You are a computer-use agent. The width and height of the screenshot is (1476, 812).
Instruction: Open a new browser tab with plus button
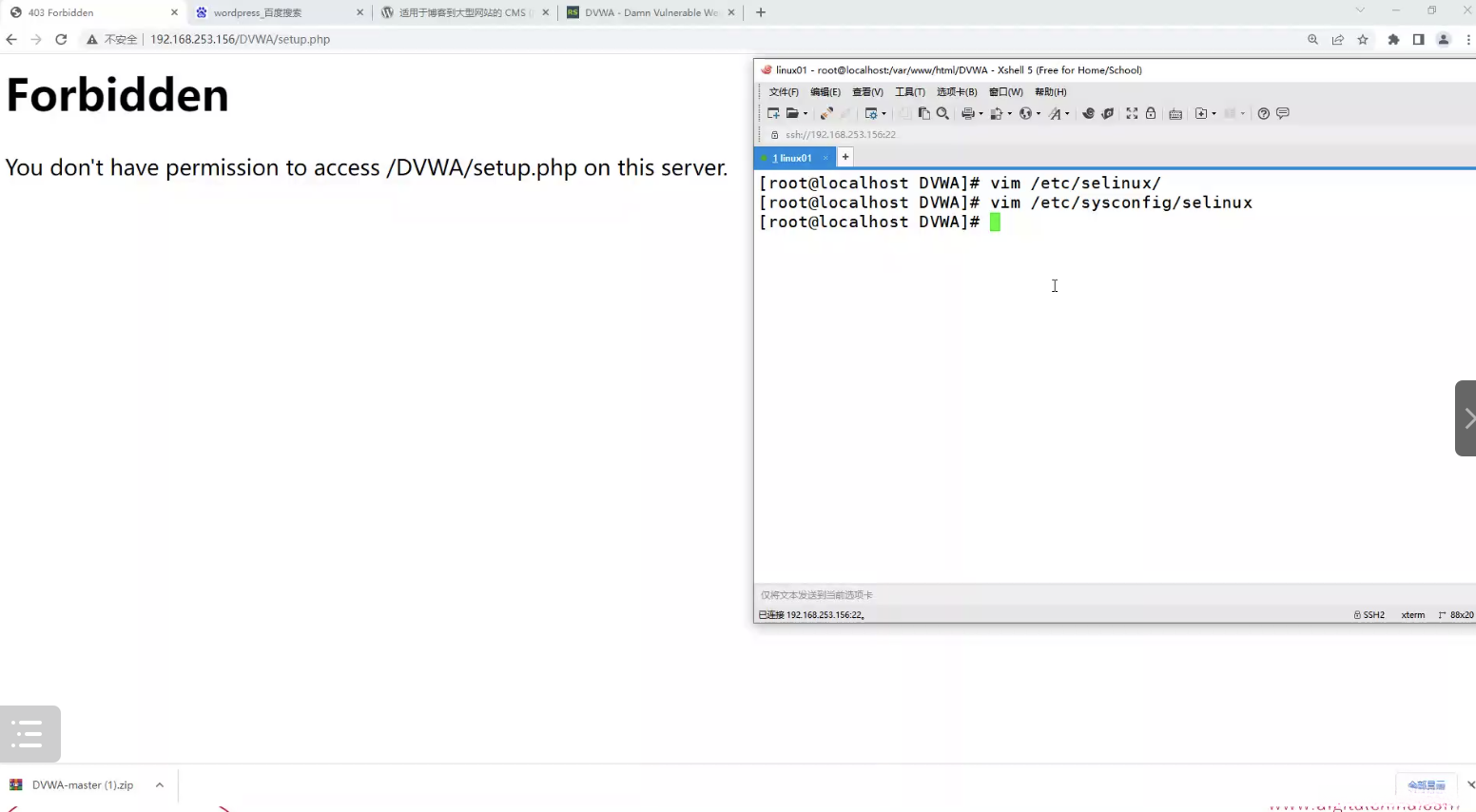pos(761,12)
